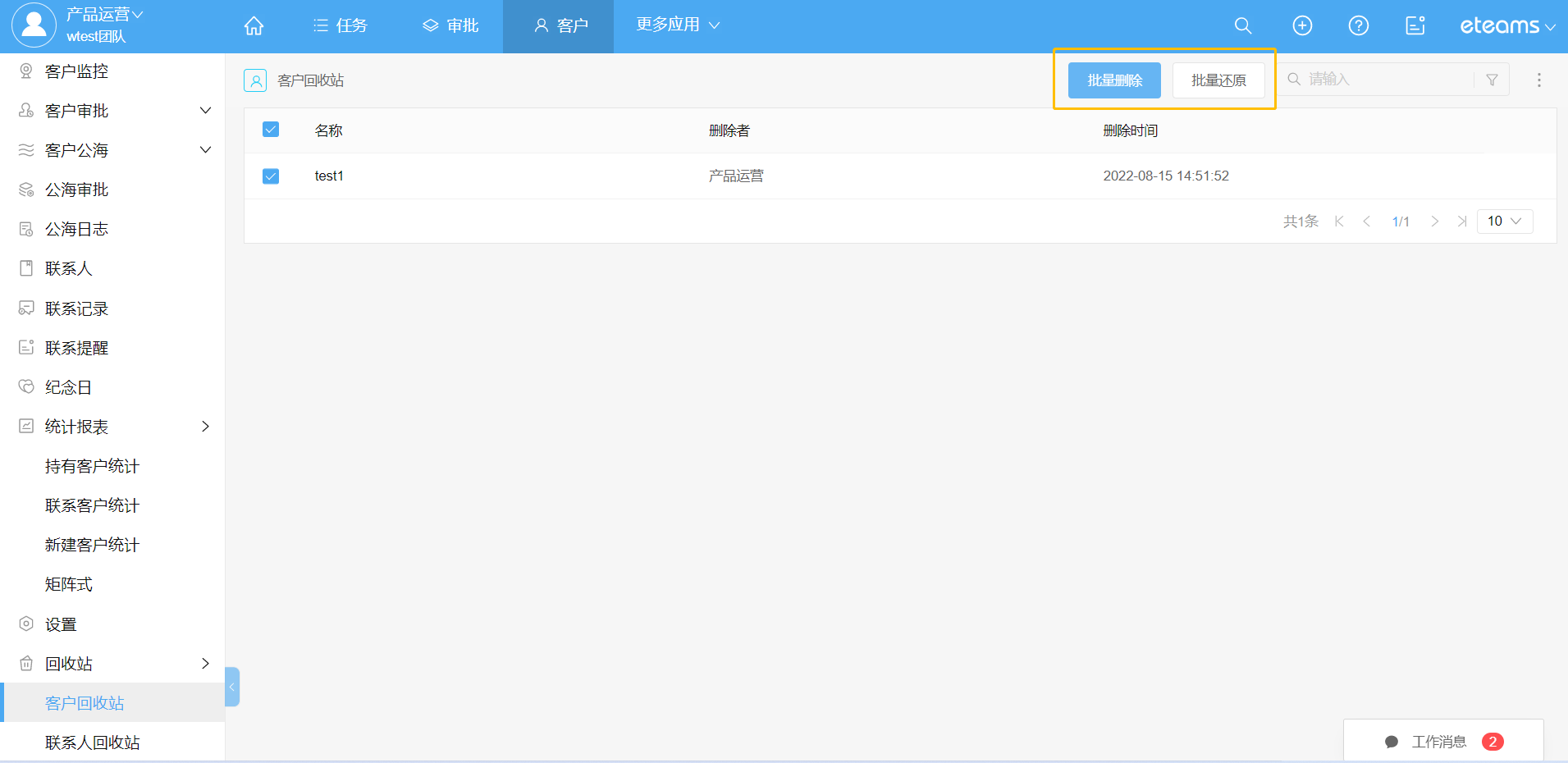1568x763 pixels.
Task: Uncheck the test1 row checkbox
Action: click(271, 176)
